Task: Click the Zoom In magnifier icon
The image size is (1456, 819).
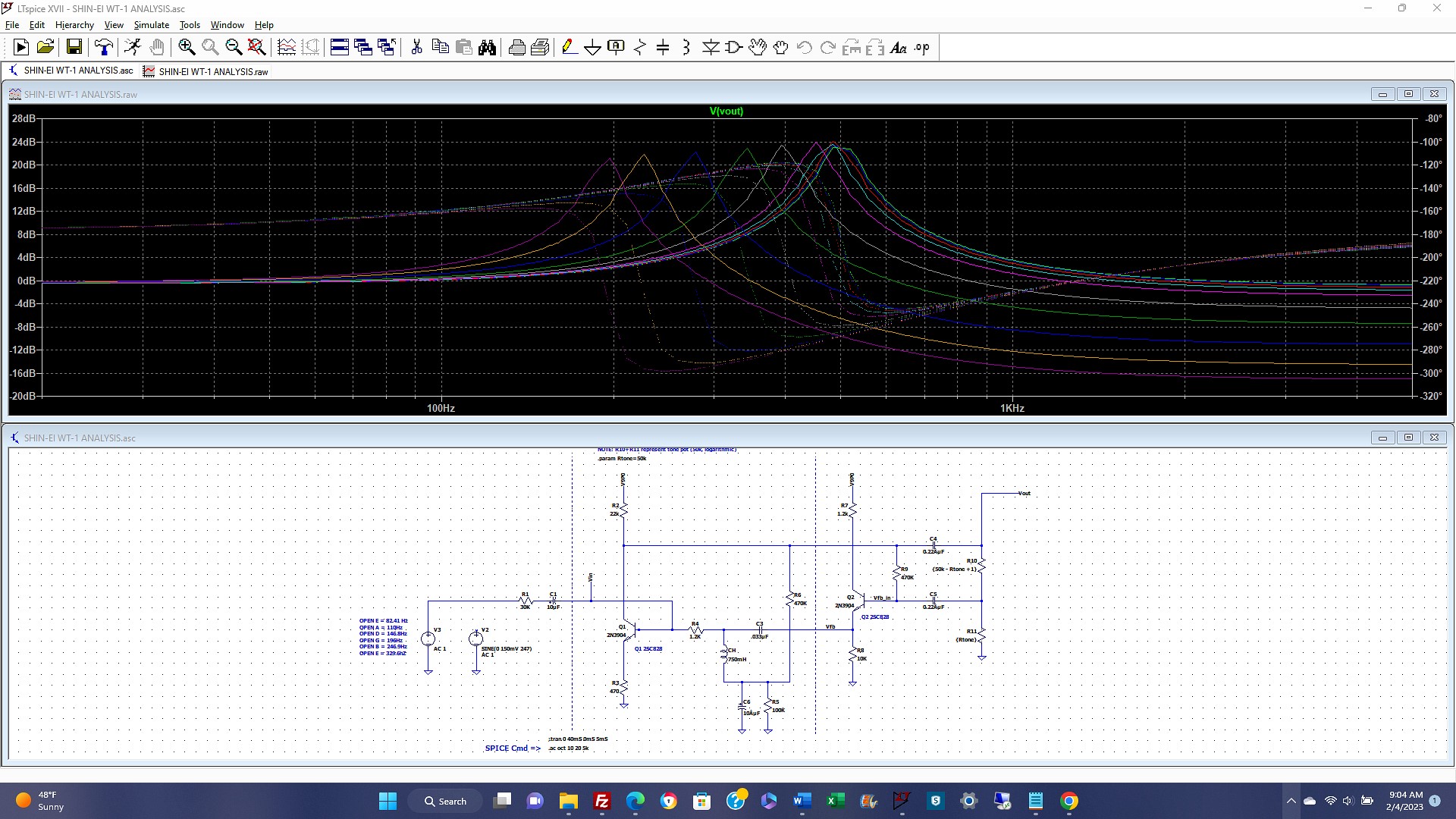Action: 187,48
